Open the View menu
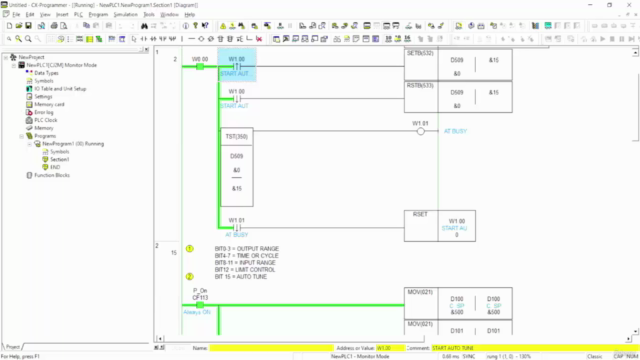640x360 pixels. point(45,14)
